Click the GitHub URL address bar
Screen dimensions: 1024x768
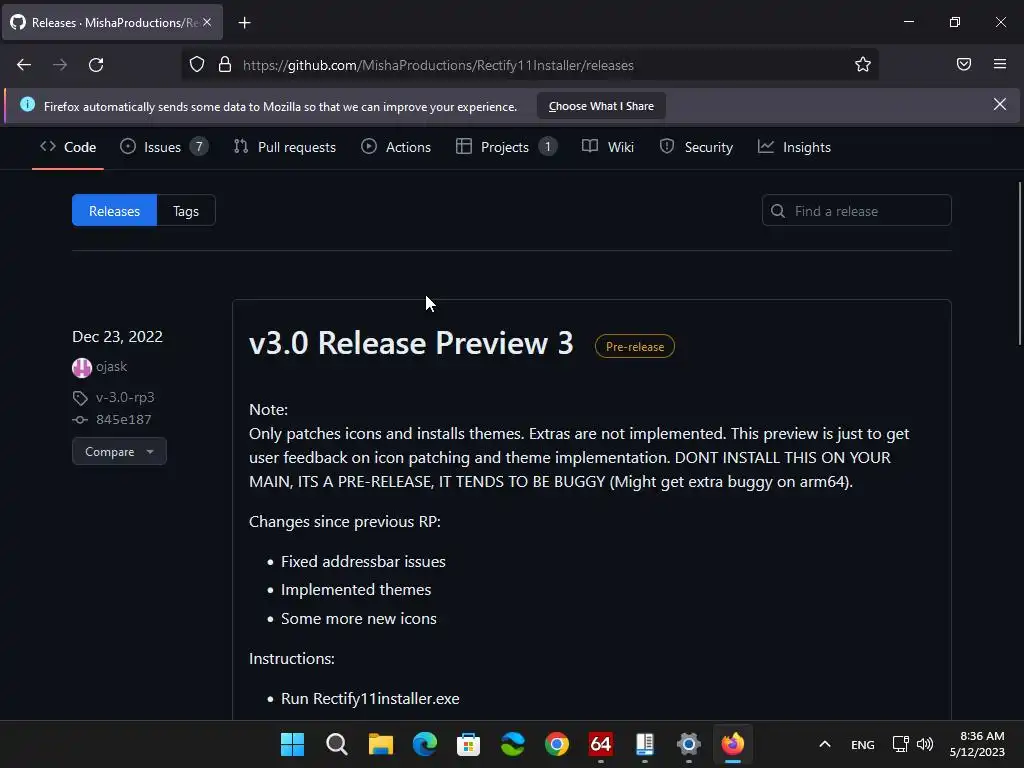[530, 65]
